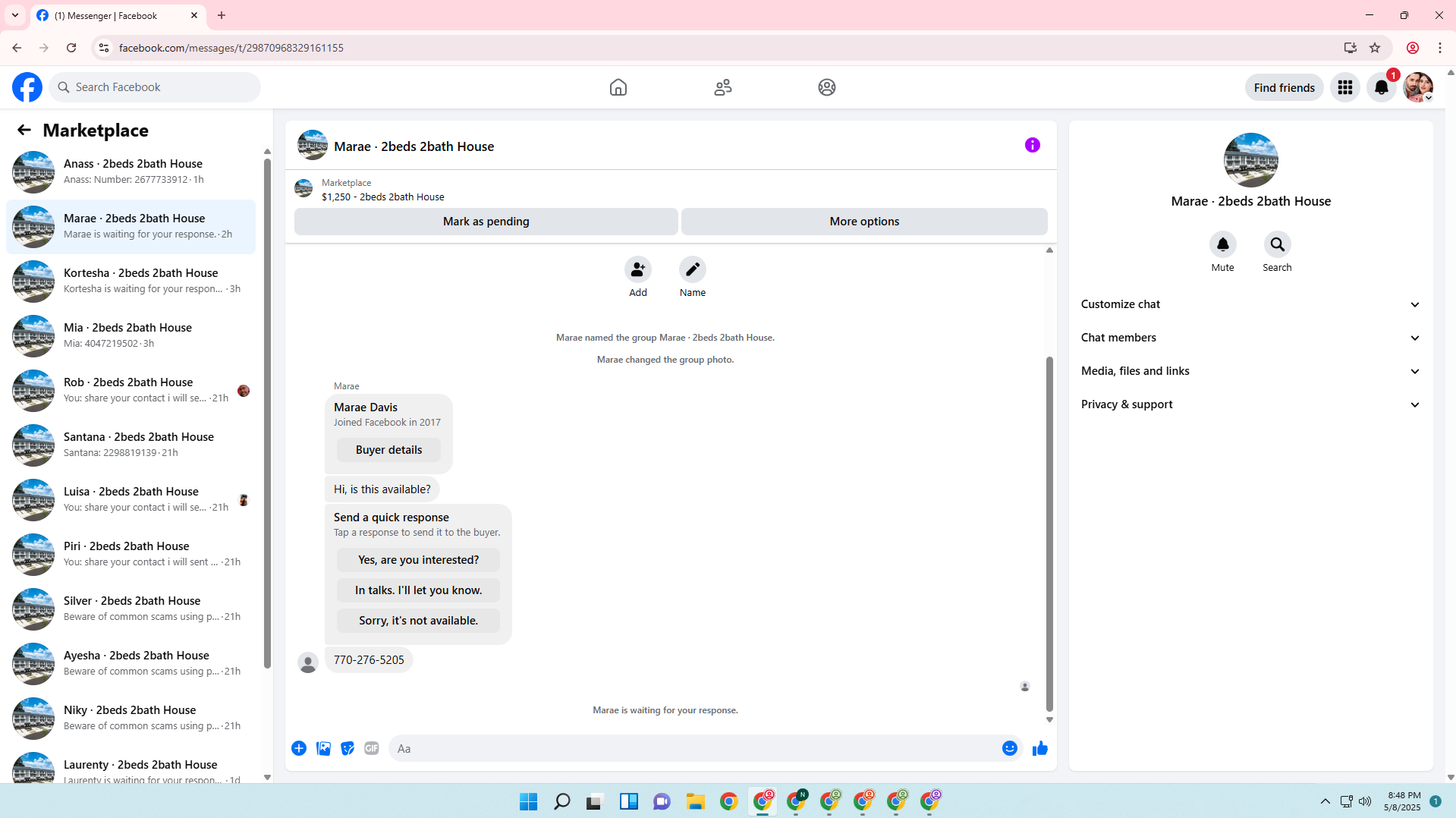Click the conversation list scrollbar
This screenshot has height=818, width=1456.
coord(267,414)
